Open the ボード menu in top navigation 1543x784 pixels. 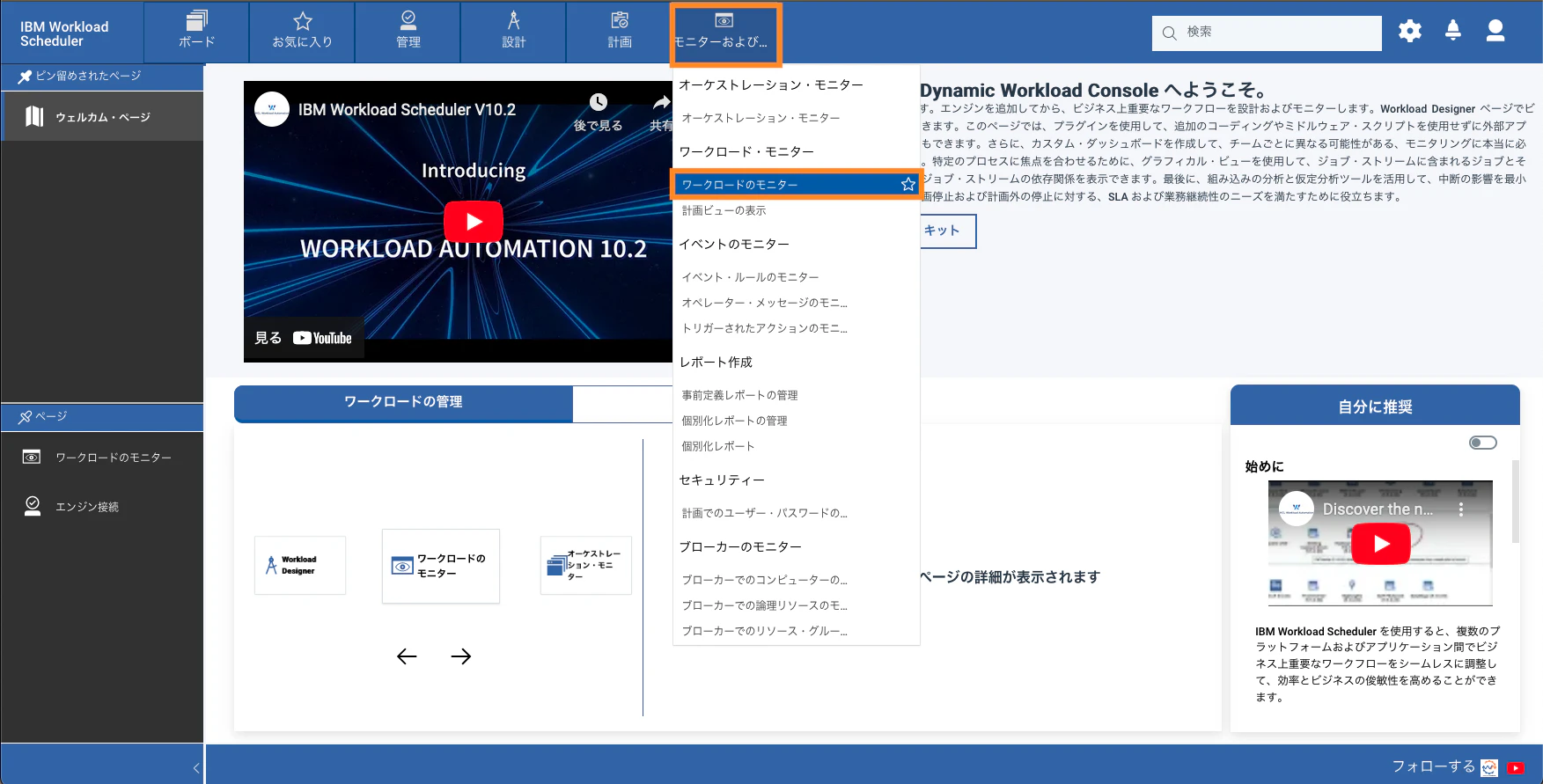pos(196,31)
